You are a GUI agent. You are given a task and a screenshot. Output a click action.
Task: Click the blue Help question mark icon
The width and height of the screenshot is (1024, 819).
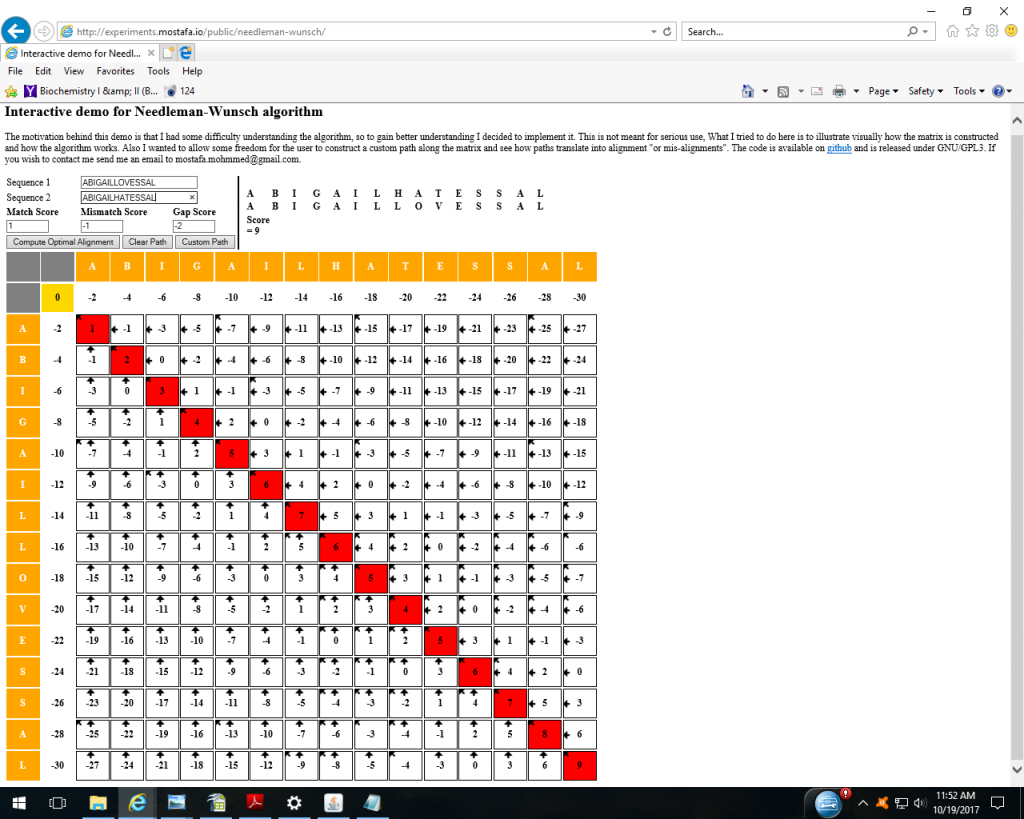click(997, 91)
